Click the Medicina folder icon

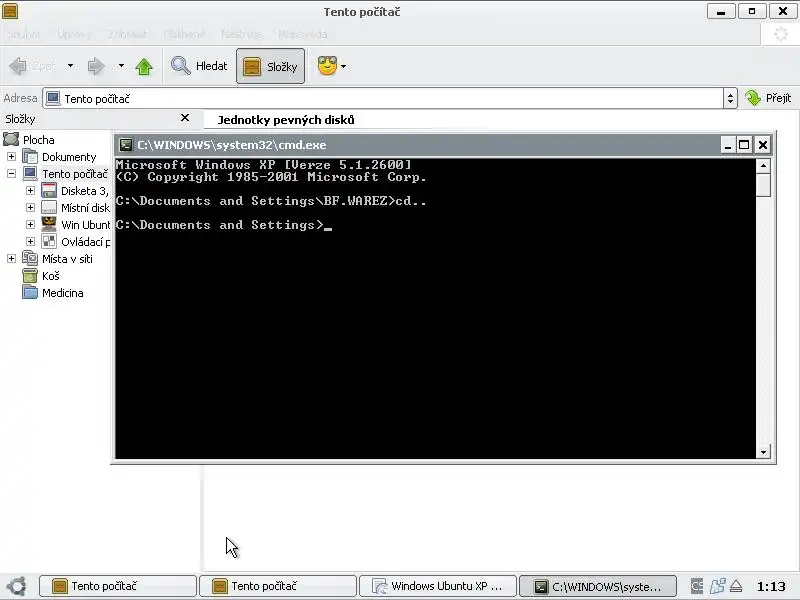pyautogui.click(x=30, y=292)
